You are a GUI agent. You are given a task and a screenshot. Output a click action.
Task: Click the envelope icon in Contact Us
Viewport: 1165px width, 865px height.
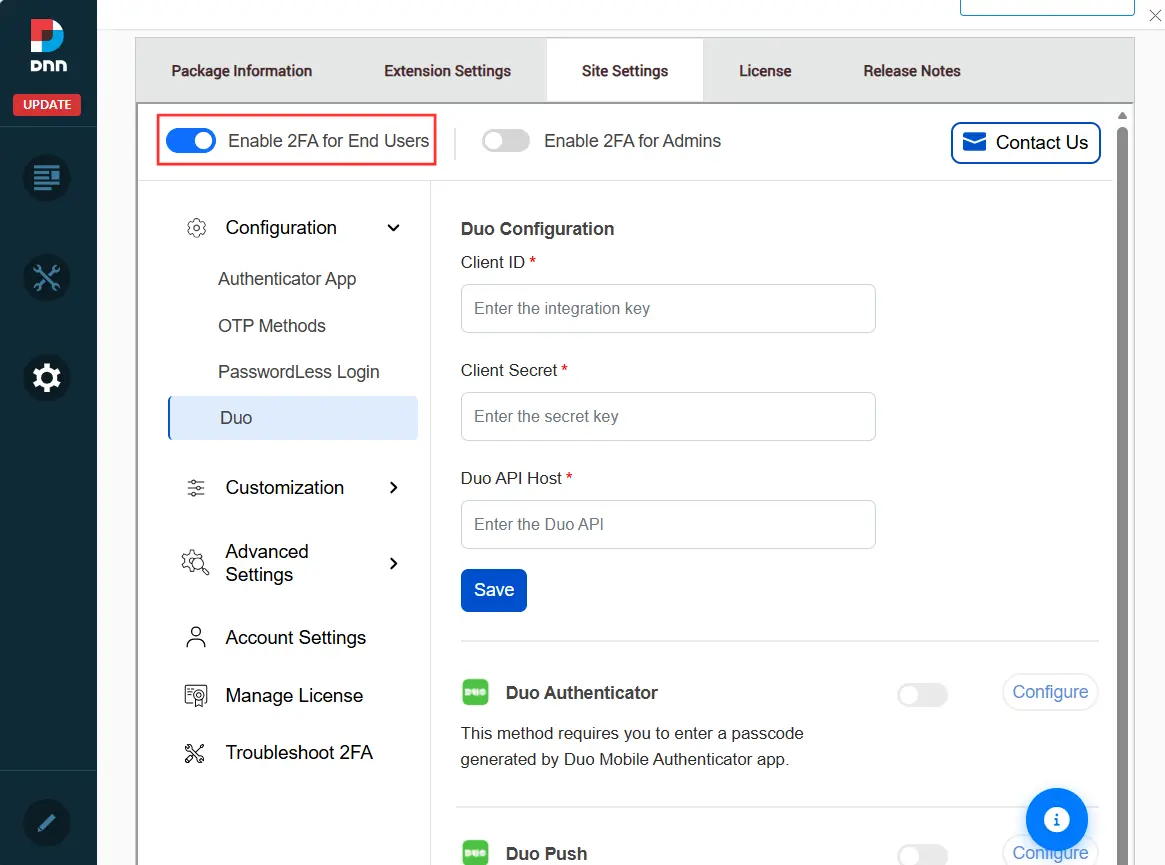(x=974, y=142)
